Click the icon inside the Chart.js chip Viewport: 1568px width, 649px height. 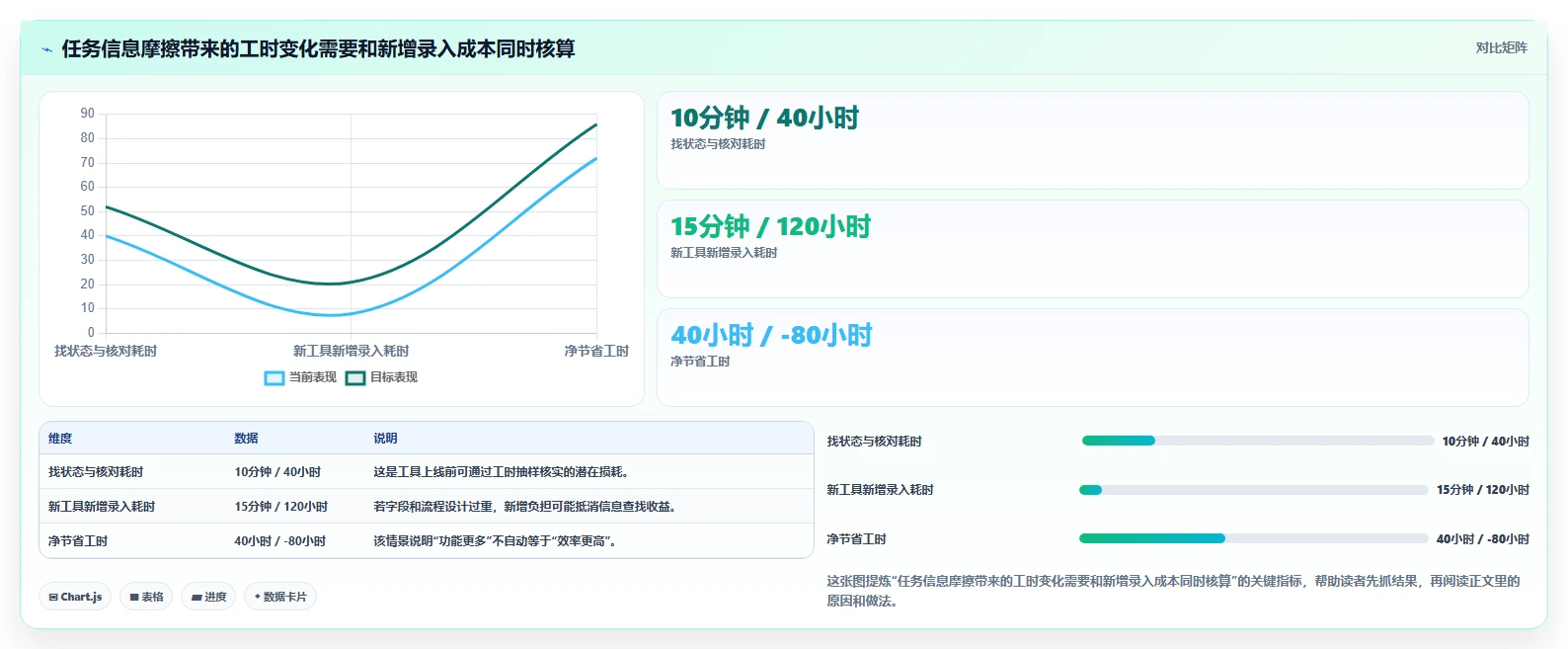point(53,597)
